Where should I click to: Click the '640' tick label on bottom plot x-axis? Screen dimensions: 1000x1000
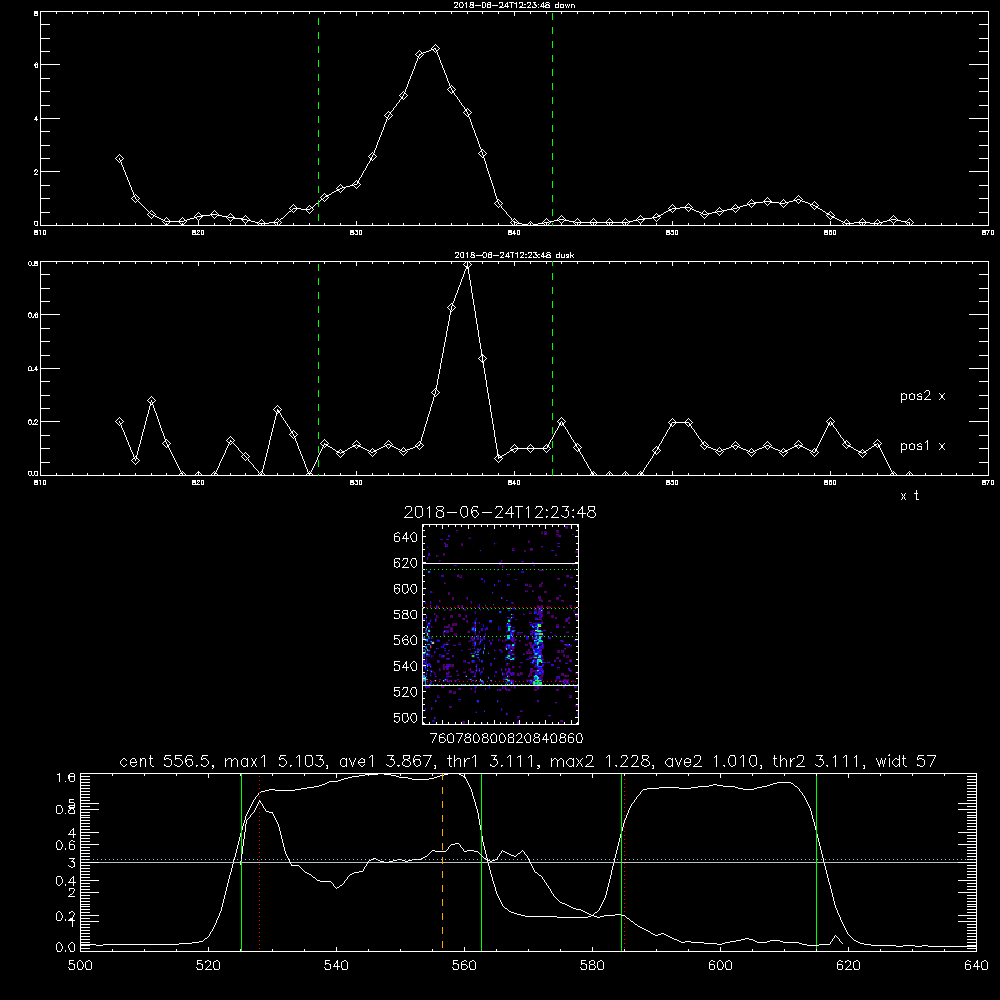pos(976,966)
